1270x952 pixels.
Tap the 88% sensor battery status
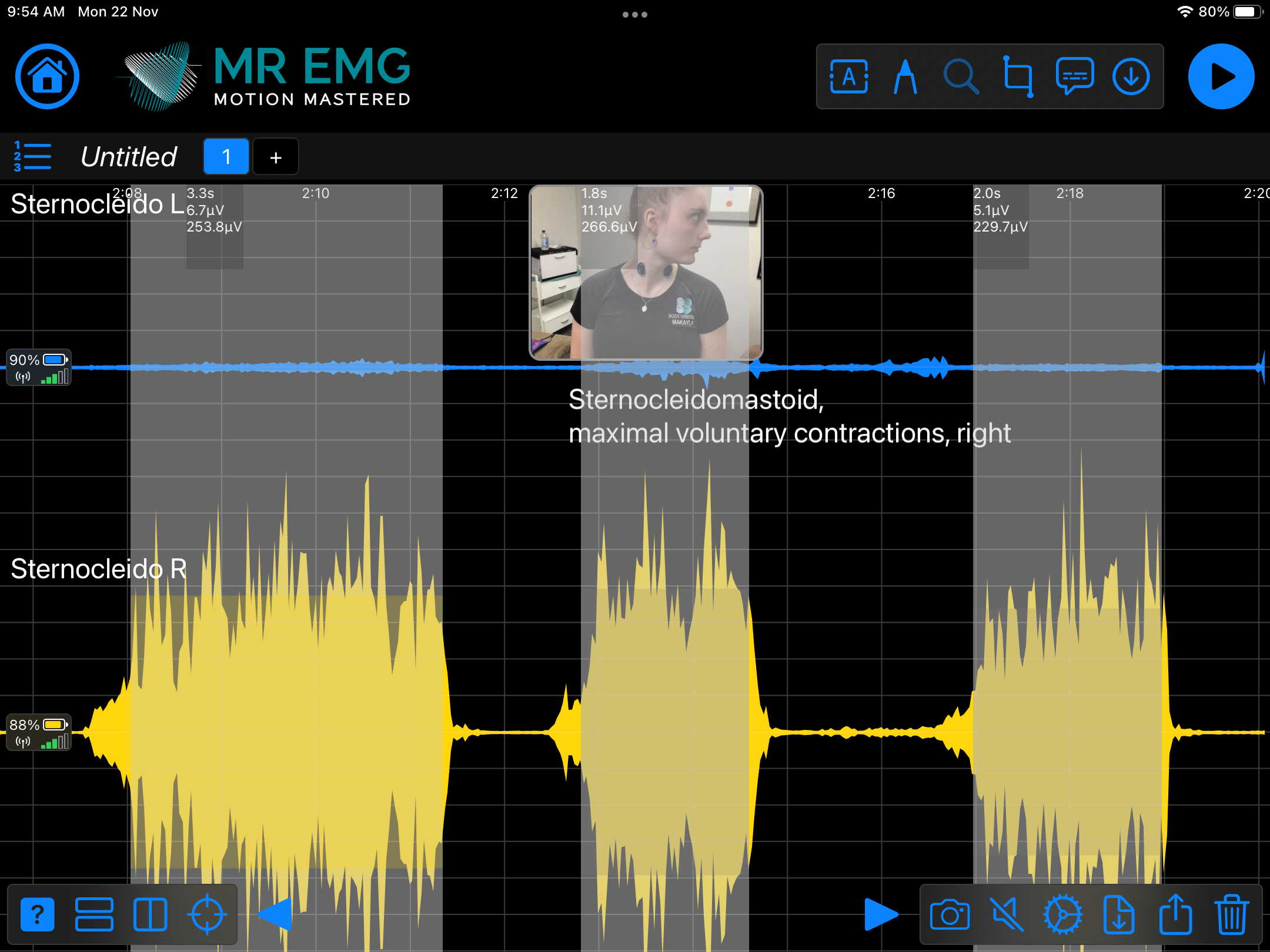click(39, 732)
